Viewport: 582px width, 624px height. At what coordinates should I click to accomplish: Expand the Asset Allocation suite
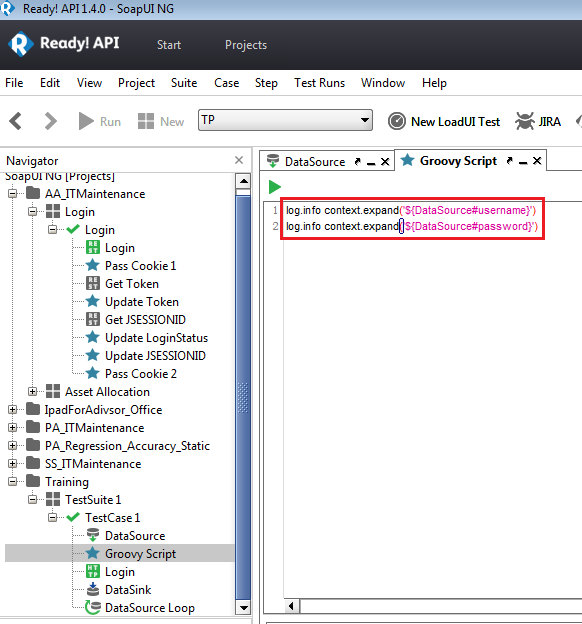pos(33,392)
